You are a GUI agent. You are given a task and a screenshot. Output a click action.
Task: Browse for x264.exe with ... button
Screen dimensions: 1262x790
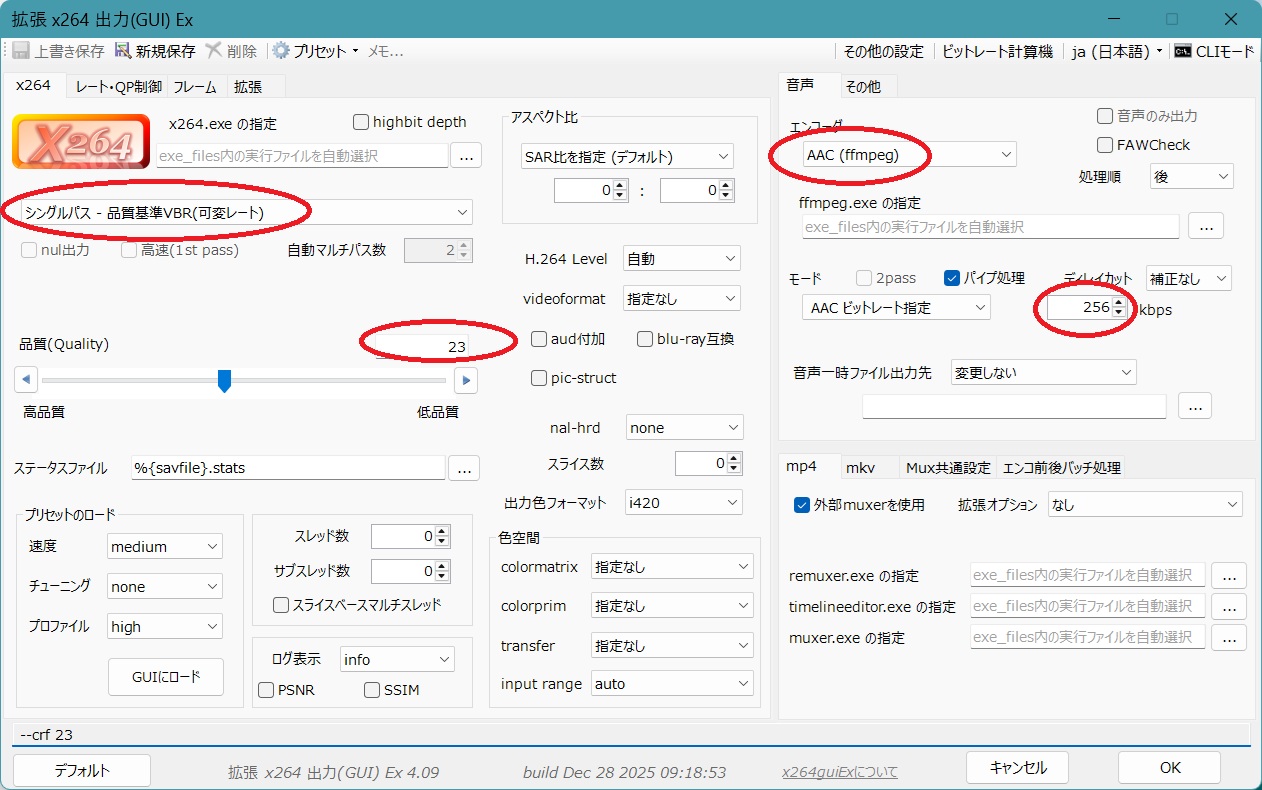pyautogui.click(x=466, y=155)
